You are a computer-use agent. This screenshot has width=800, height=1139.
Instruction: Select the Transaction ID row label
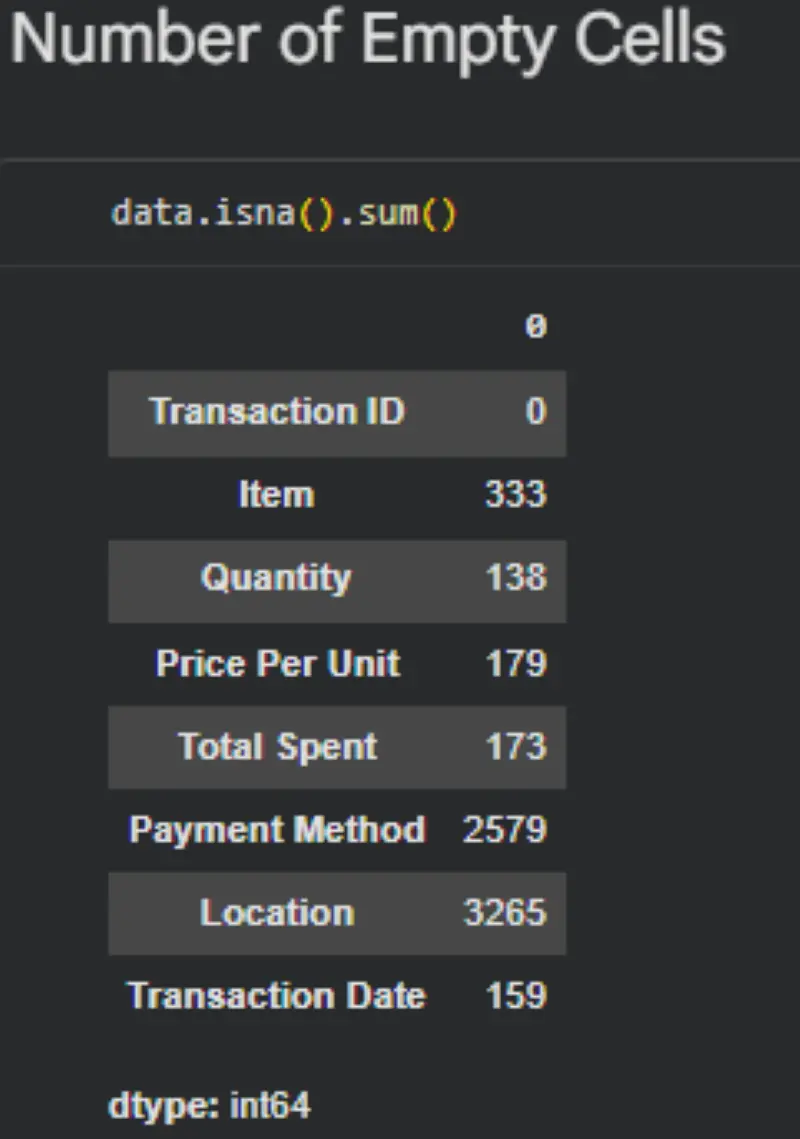[277, 412]
